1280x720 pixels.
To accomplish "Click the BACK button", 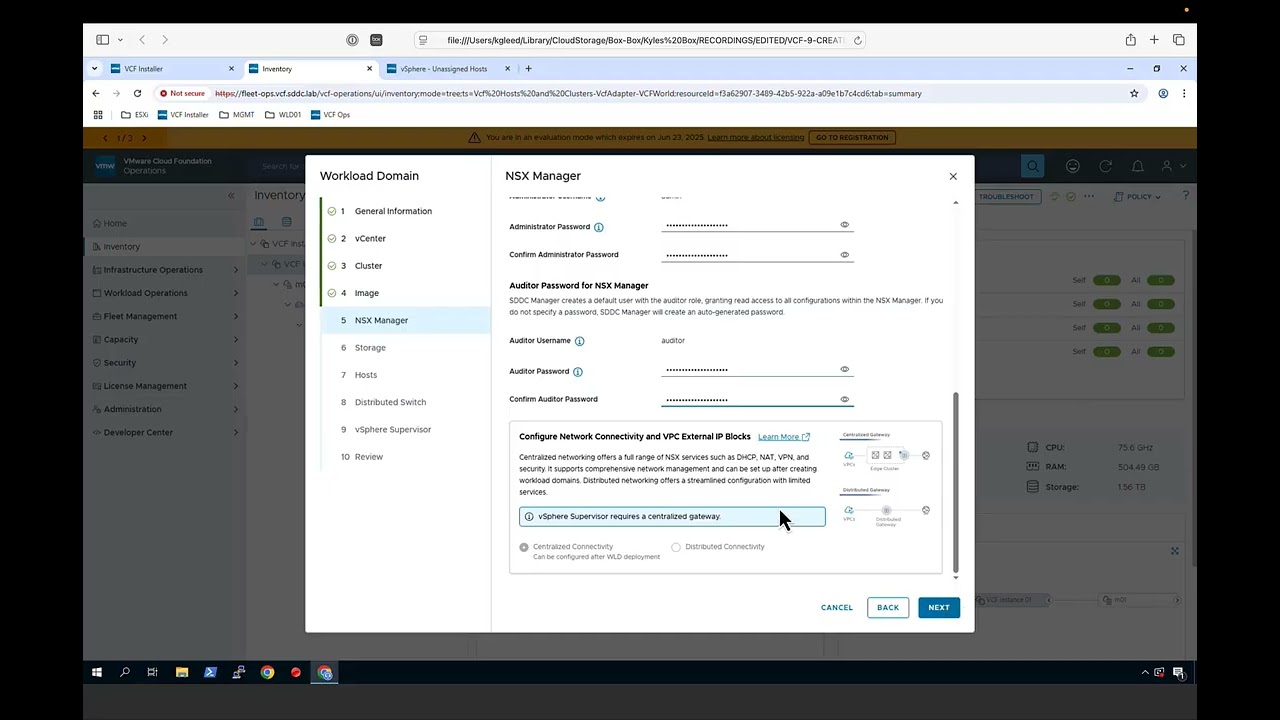I will coord(888,607).
